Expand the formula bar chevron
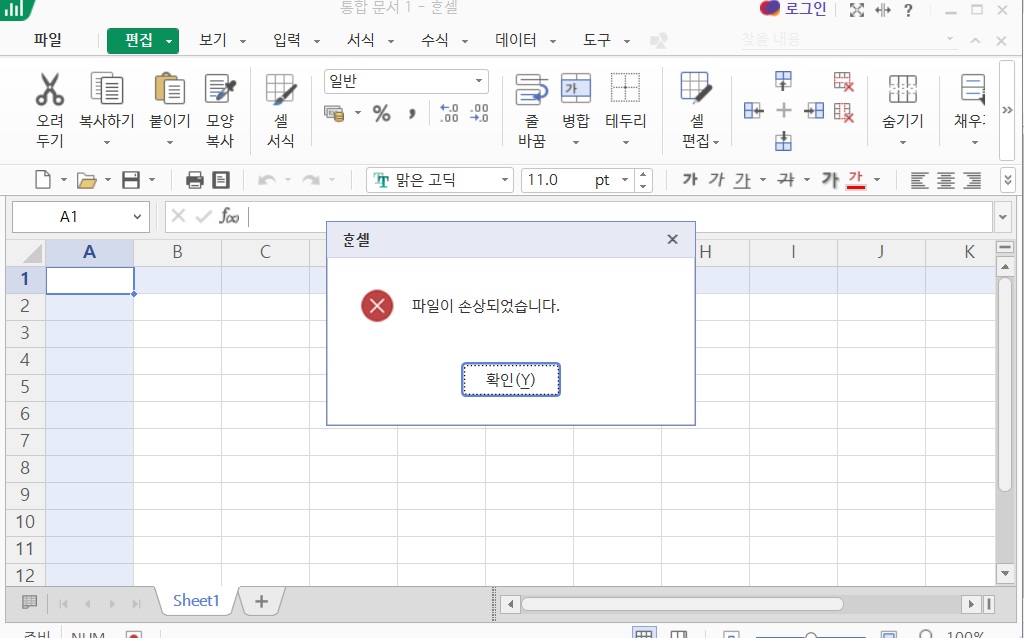This screenshot has height=638, width=1024. click(1003, 217)
